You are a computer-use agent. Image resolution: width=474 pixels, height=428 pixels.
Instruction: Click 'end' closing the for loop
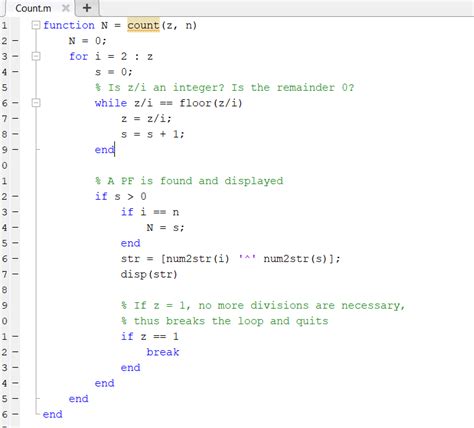(x=78, y=399)
